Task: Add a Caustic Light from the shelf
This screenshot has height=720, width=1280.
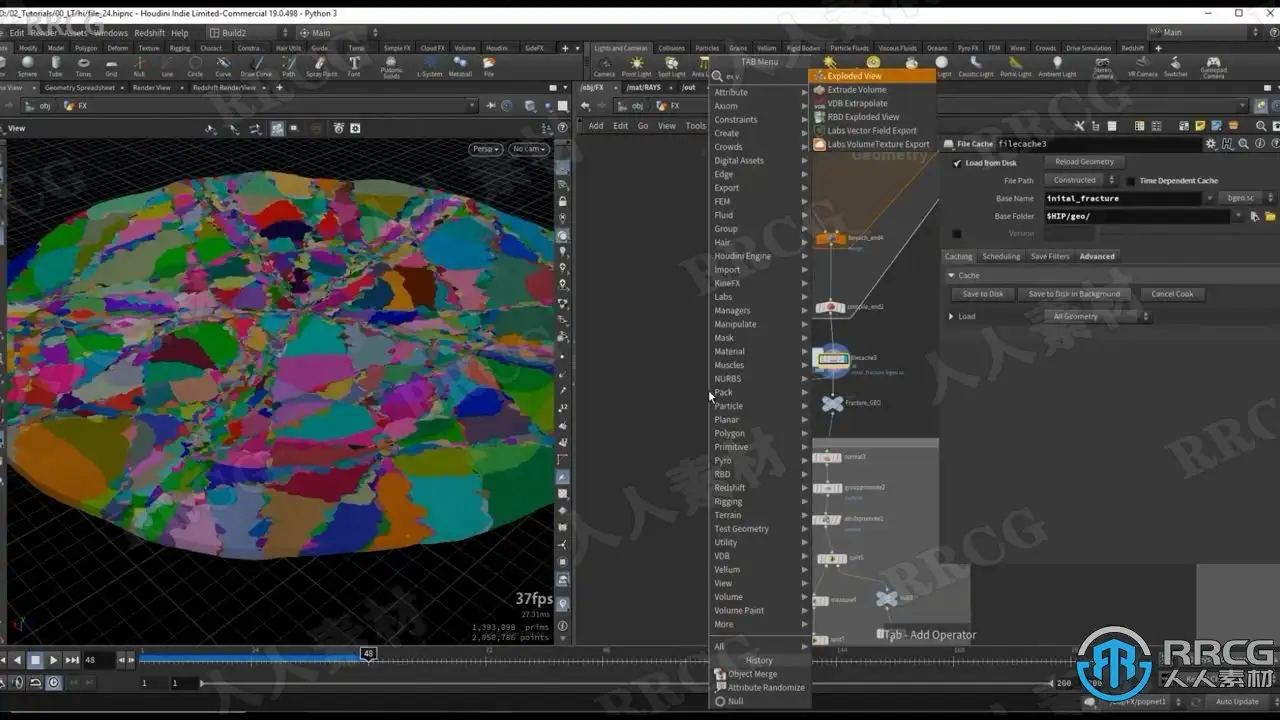Action: tap(976, 67)
